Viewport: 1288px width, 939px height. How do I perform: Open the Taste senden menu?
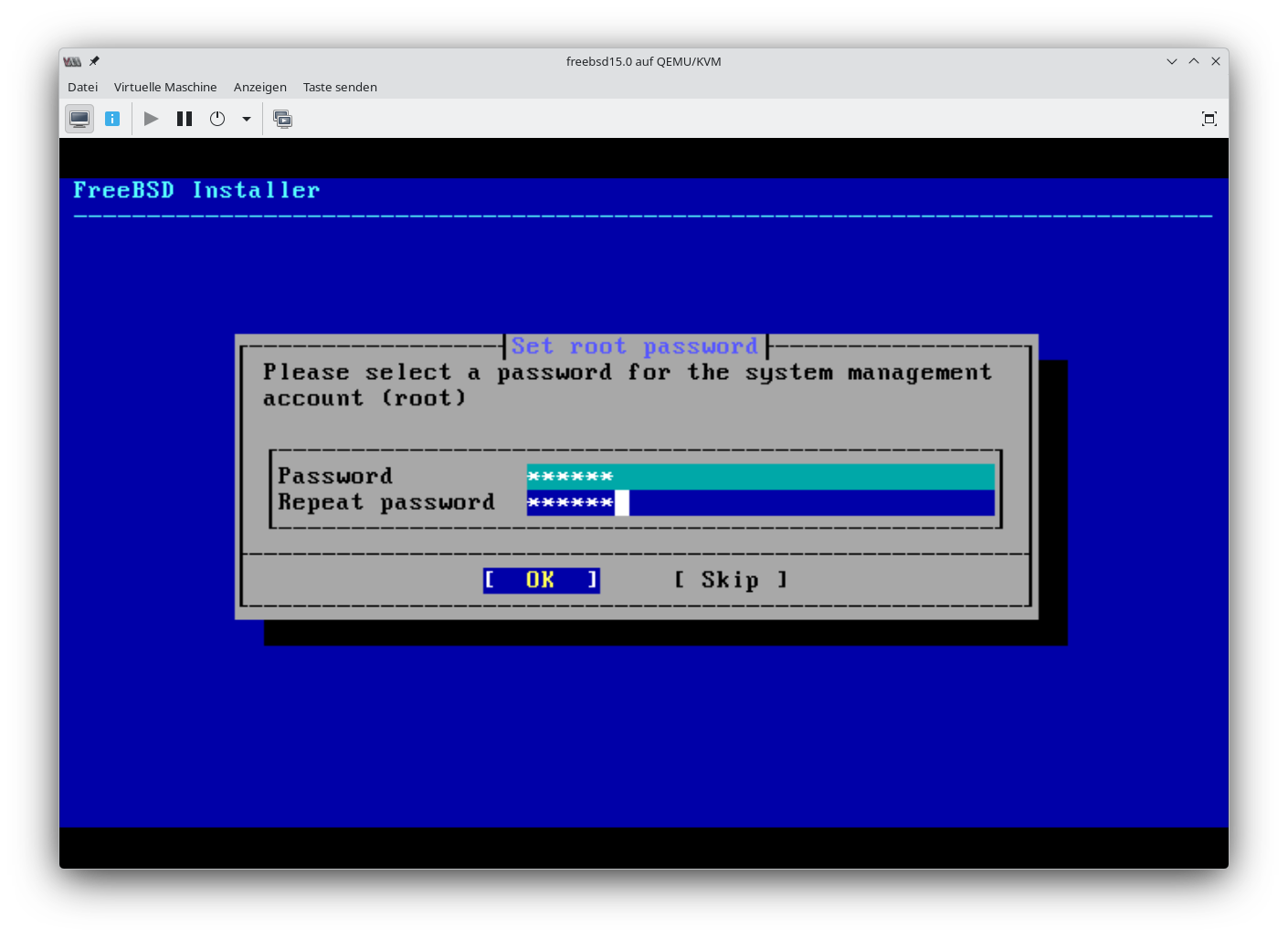(340, 87)
